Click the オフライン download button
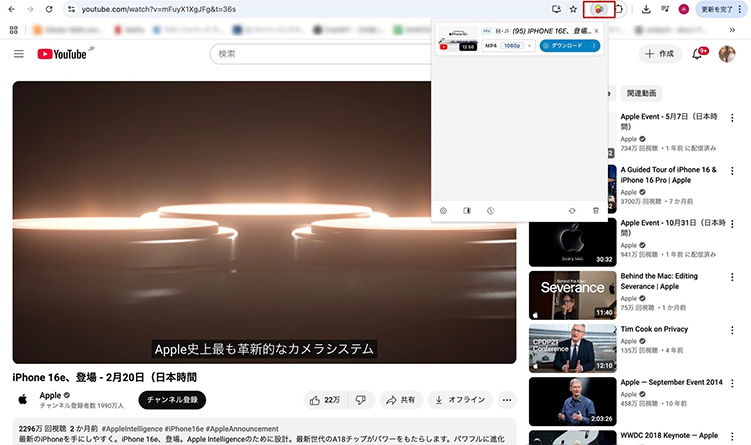The width and height of the screenshot is (751, 445). (x=460, y=400)
